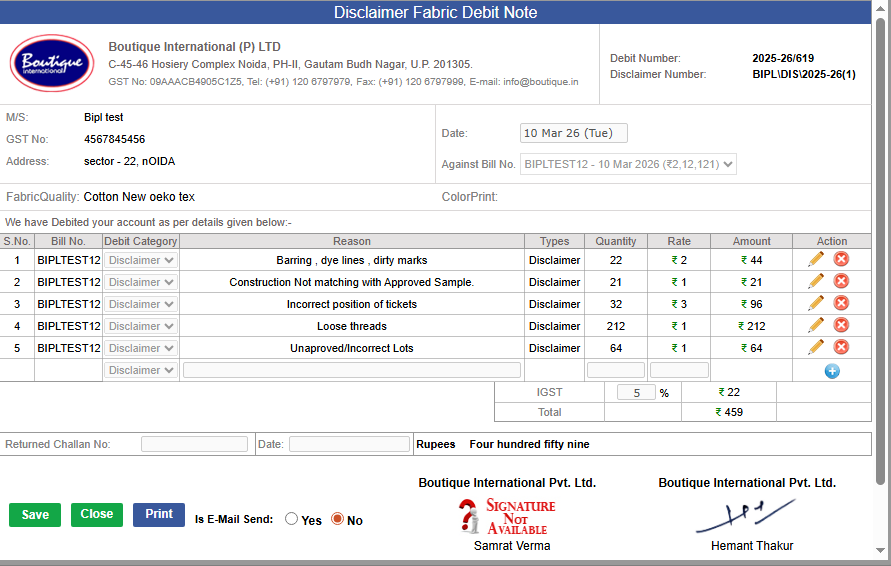Viewport: 891px width, 566px height.
Task: Edit the Barring, dye lines row pencil icon
Action: (816, 259)
